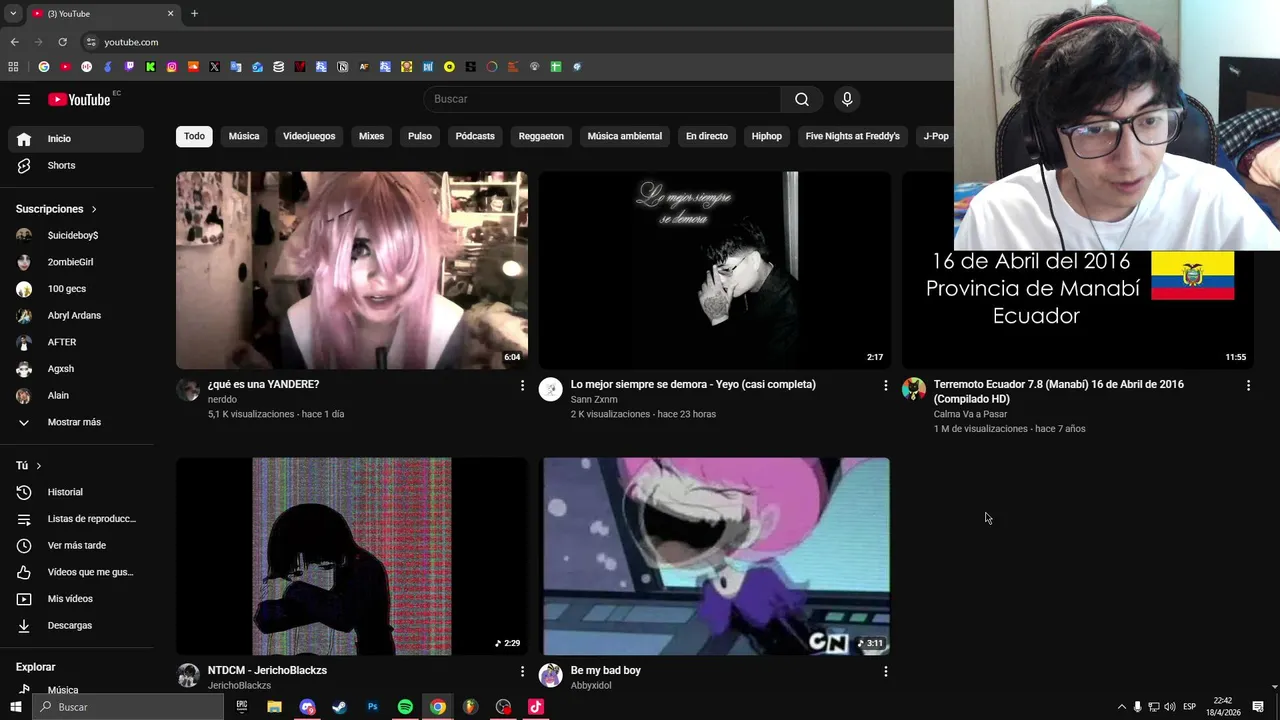Open Steam from the taskbar
This screenshot has width=1280, height=720.
[x=339, y=707]
